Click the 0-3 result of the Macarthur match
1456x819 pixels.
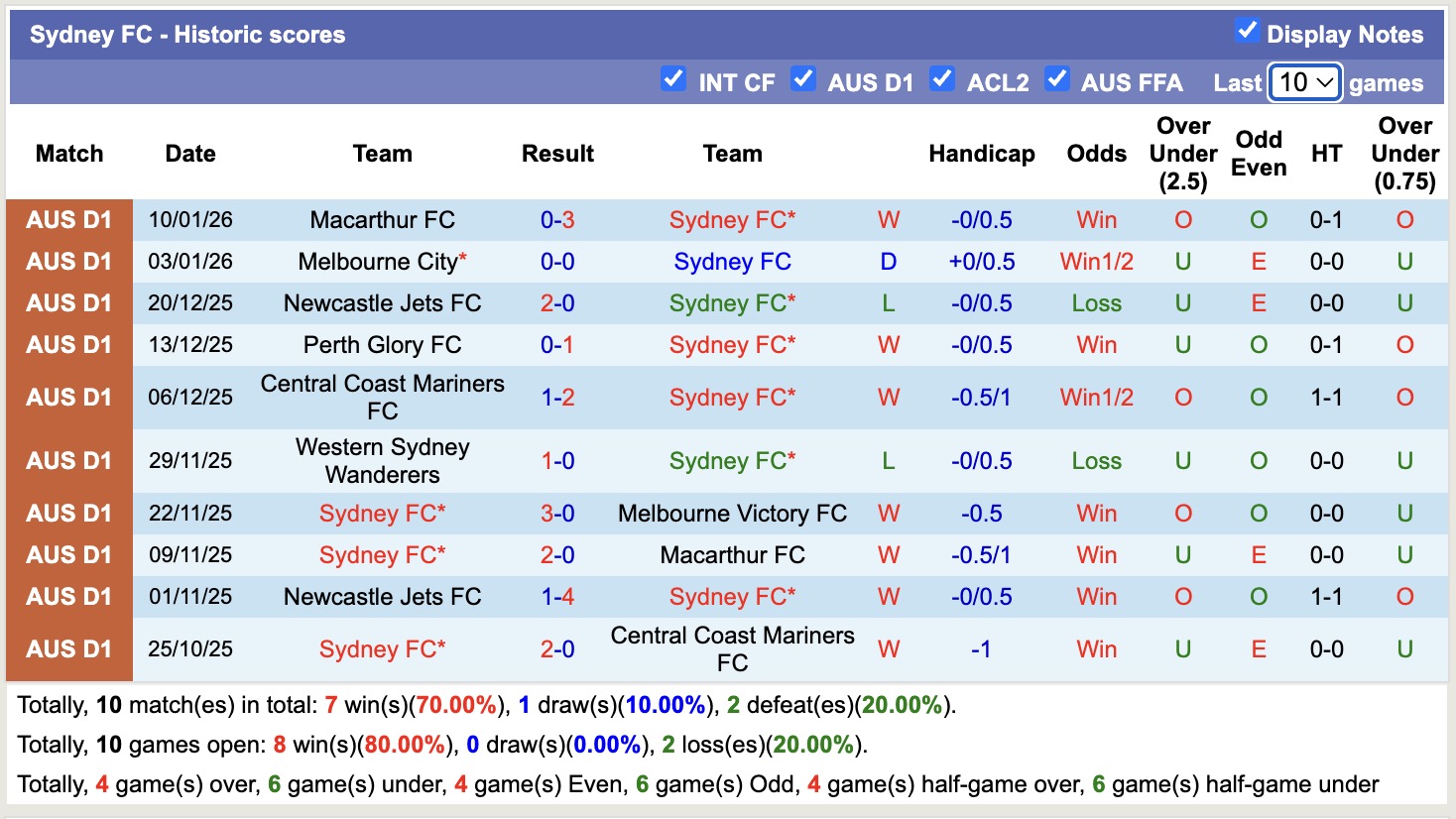[557, 220]
